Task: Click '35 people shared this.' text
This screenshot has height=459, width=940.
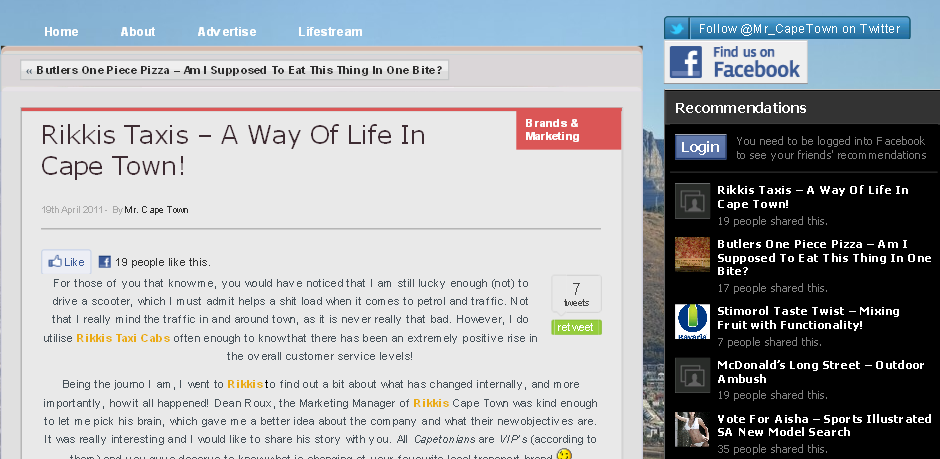Action: (x=772, y=449)
